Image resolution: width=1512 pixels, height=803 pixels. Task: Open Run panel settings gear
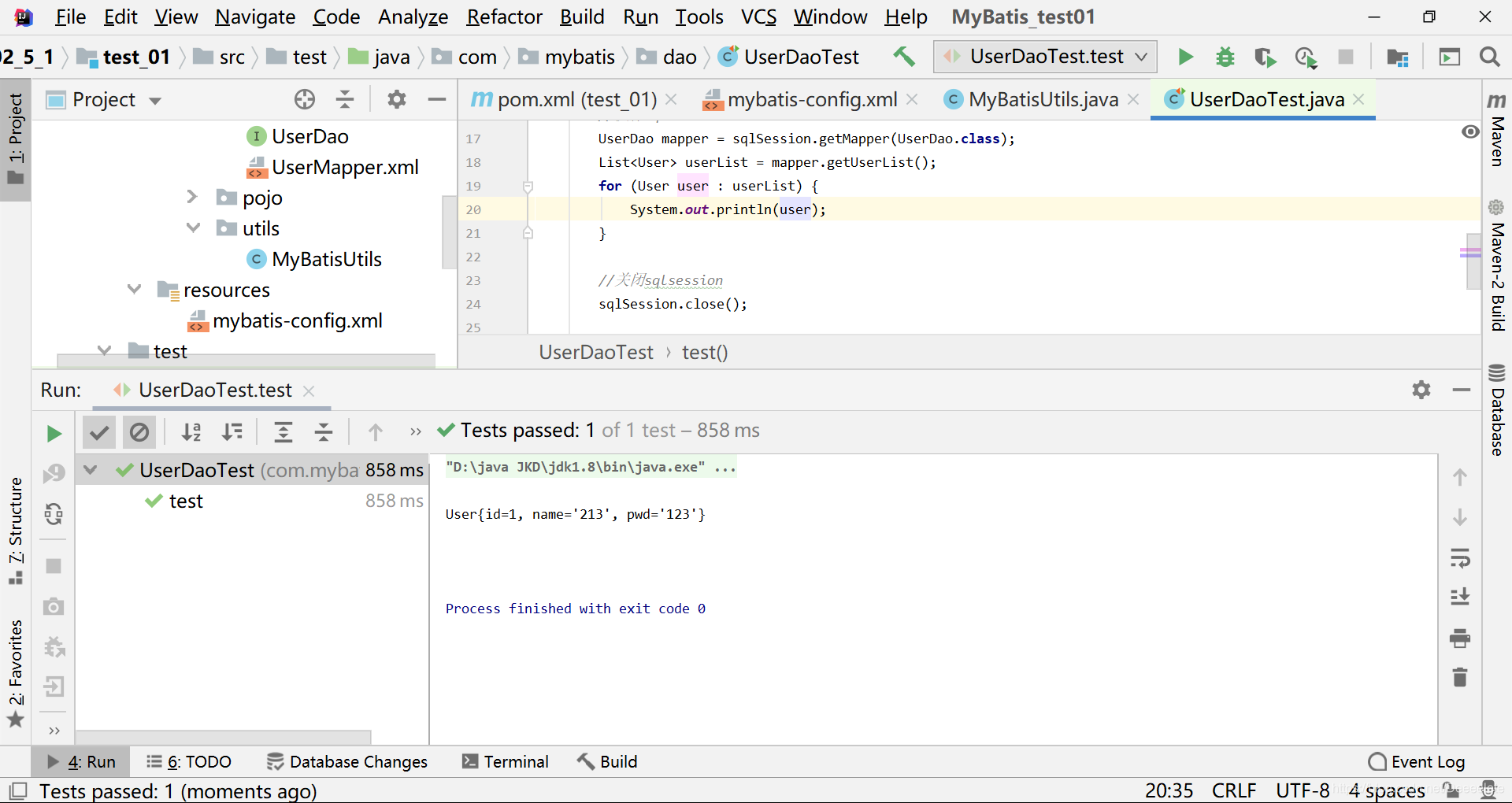[1421, 390]
